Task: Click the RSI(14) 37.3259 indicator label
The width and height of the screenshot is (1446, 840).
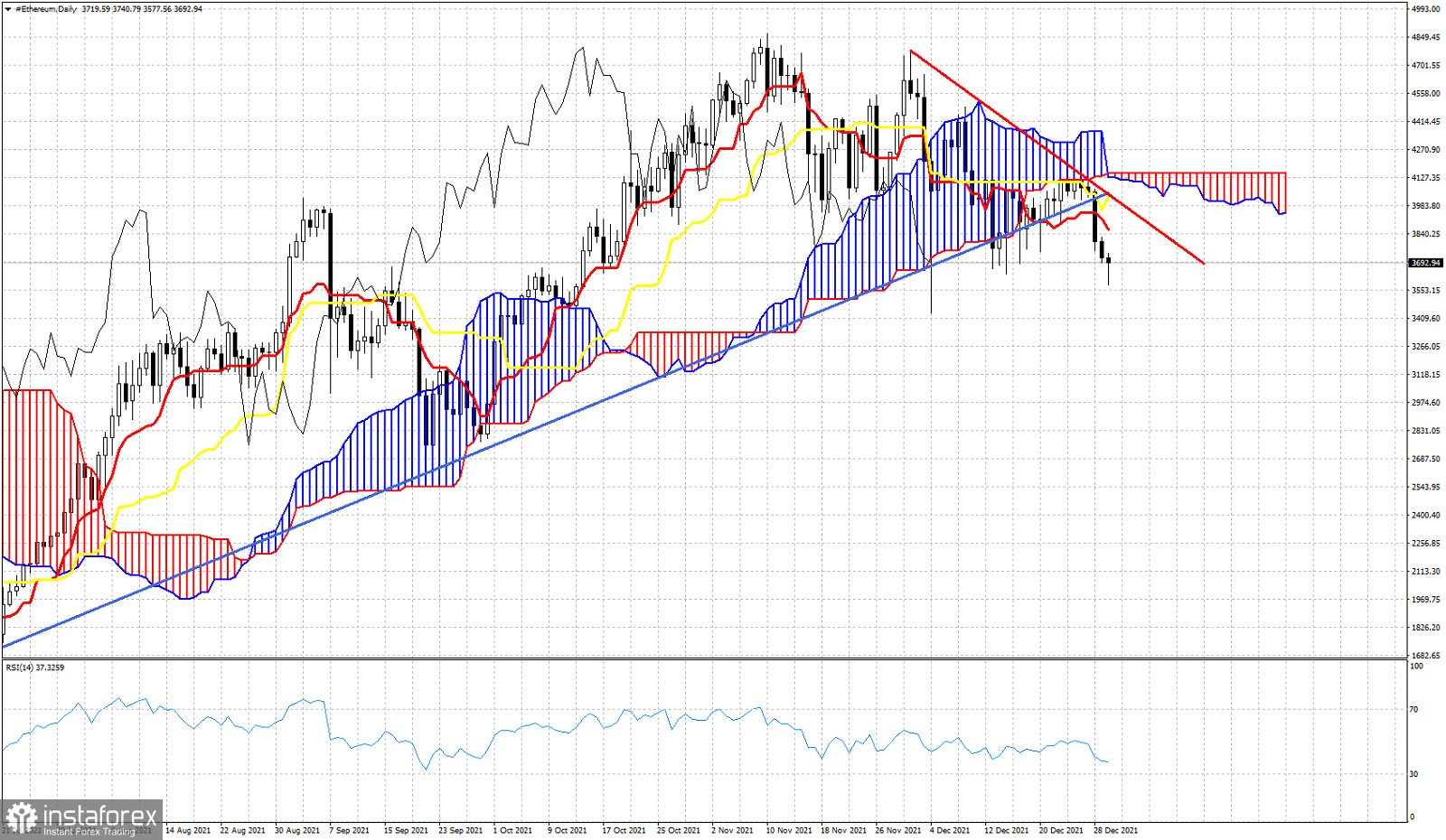Action: [x=35, y=667]
